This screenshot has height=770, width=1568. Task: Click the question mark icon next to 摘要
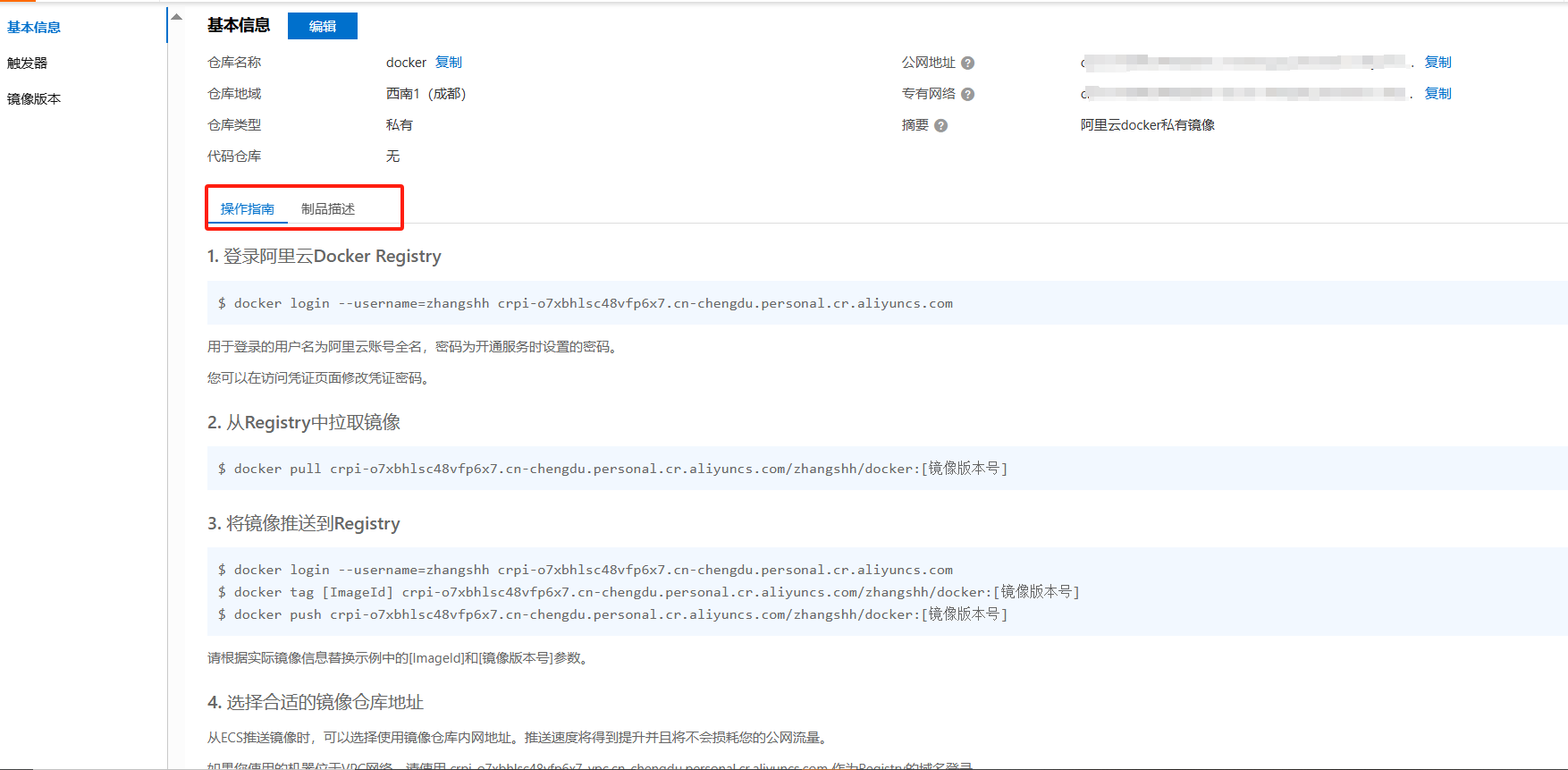tap(940, 125)
